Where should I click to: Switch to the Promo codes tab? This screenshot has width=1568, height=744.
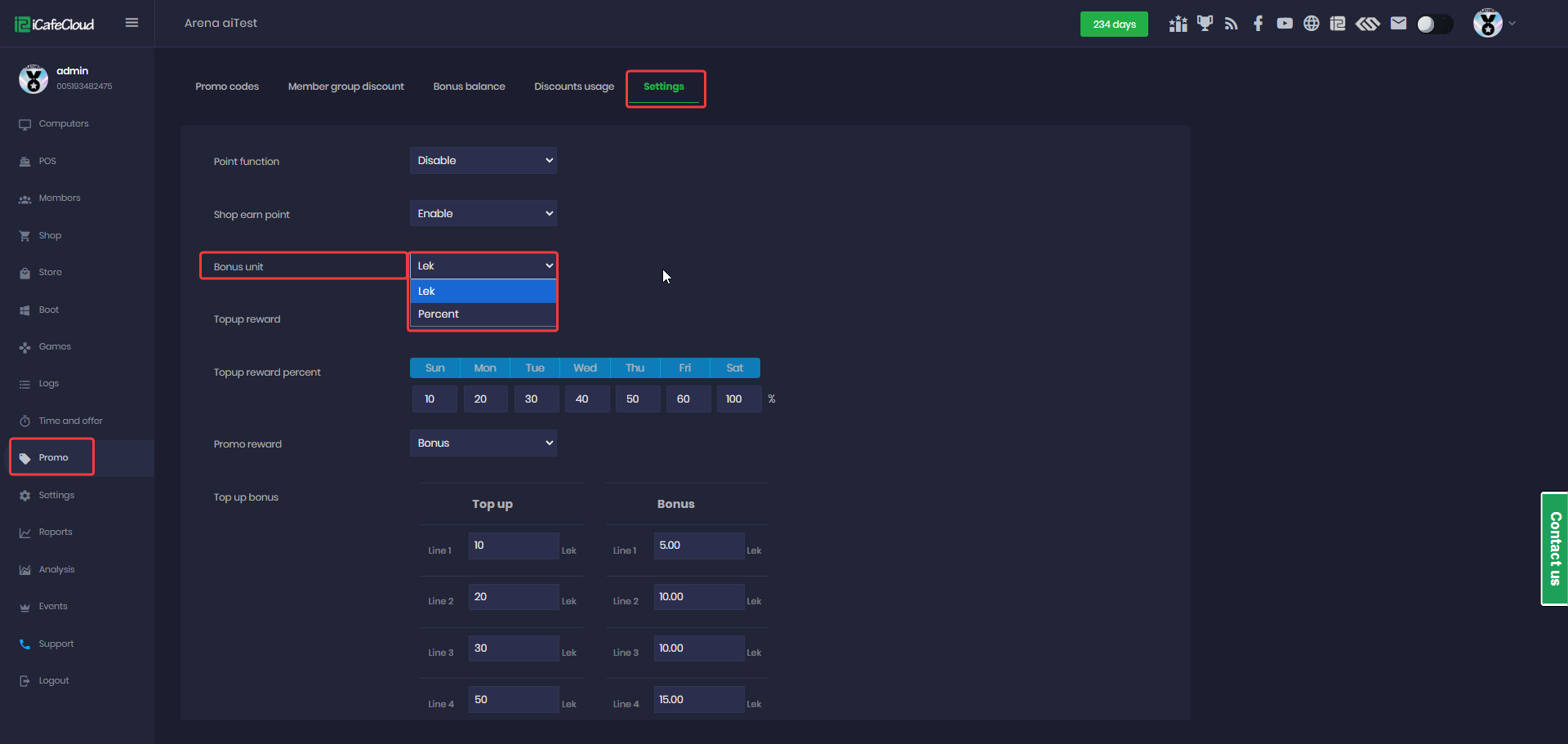(227, 87)
